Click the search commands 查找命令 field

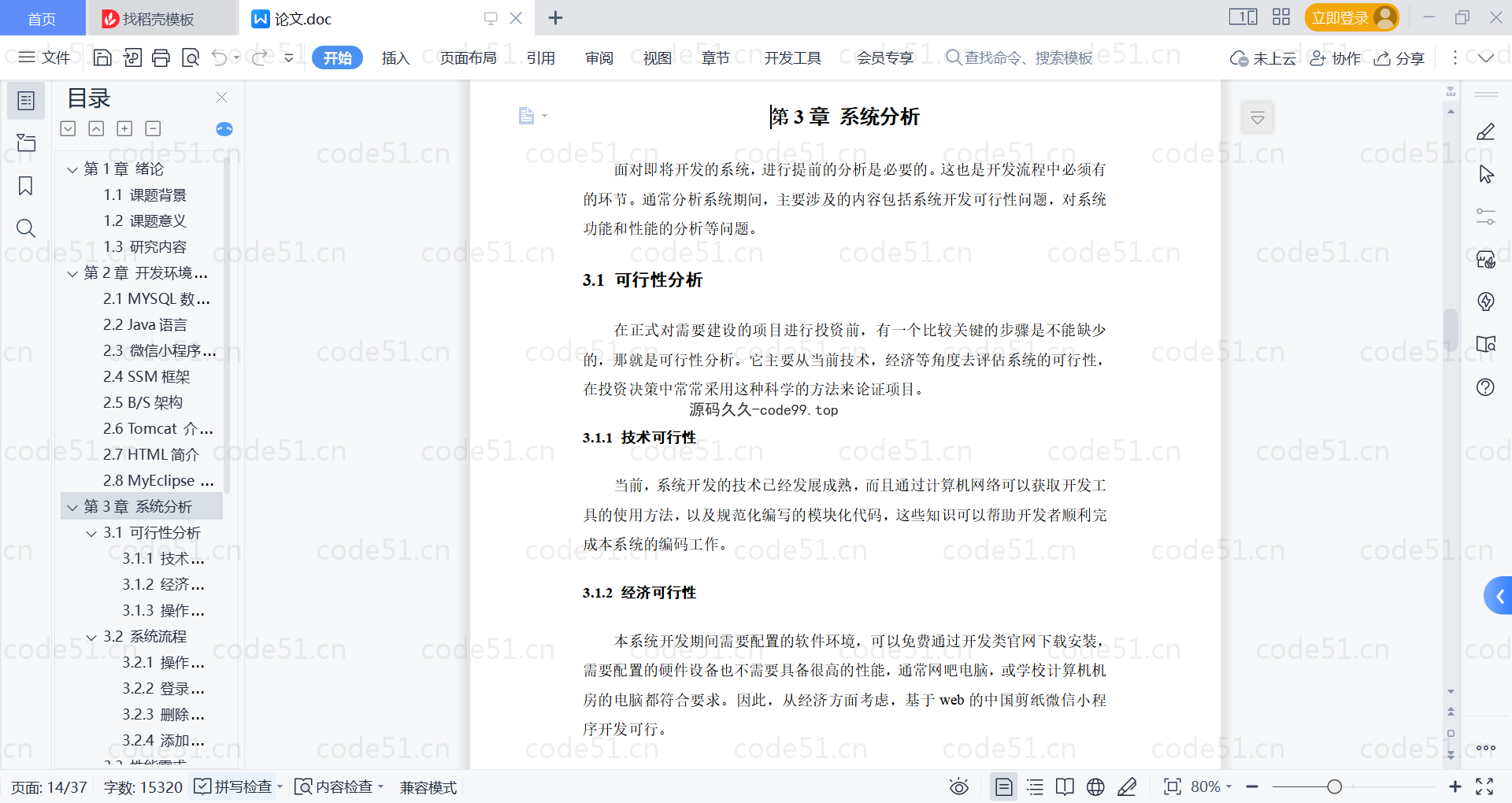(x=1019, y=57)
